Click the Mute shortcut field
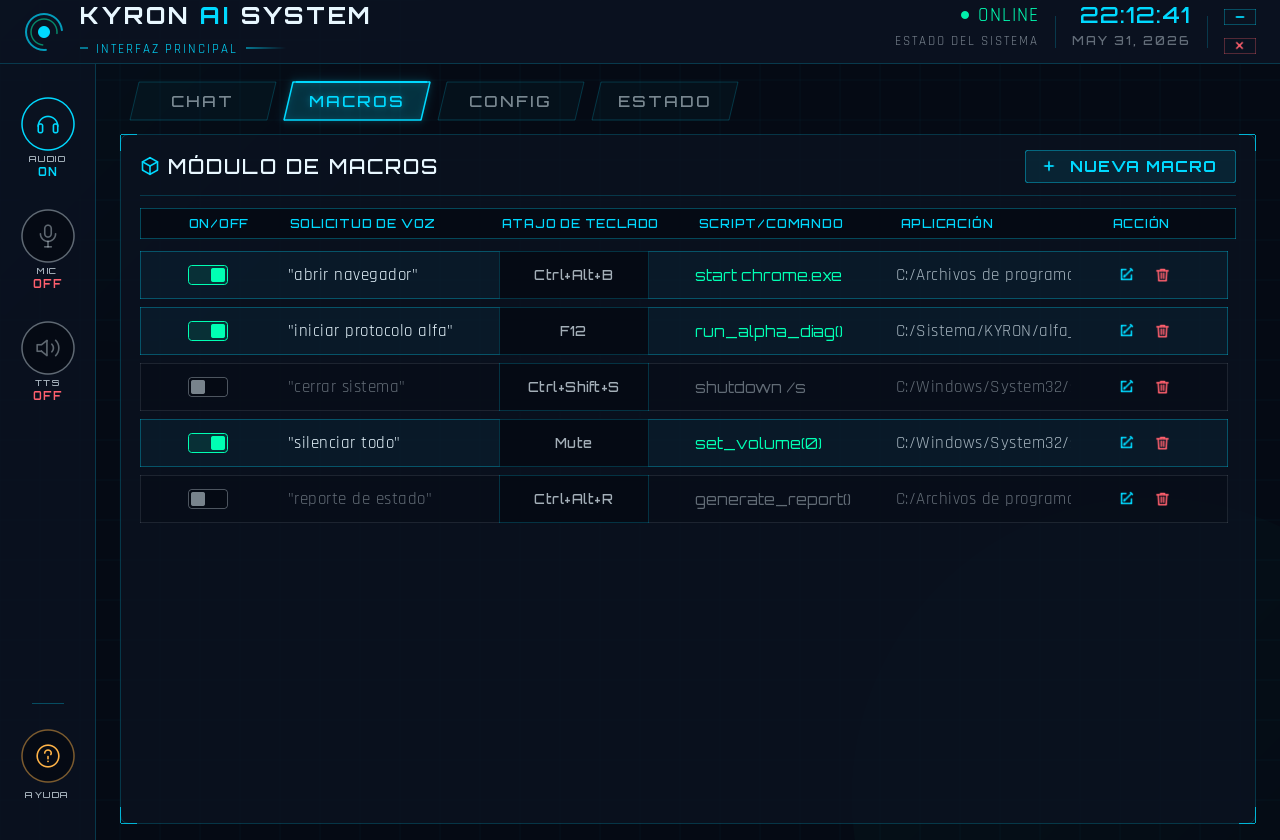1280x840 pixels. [x=574, y=443]
